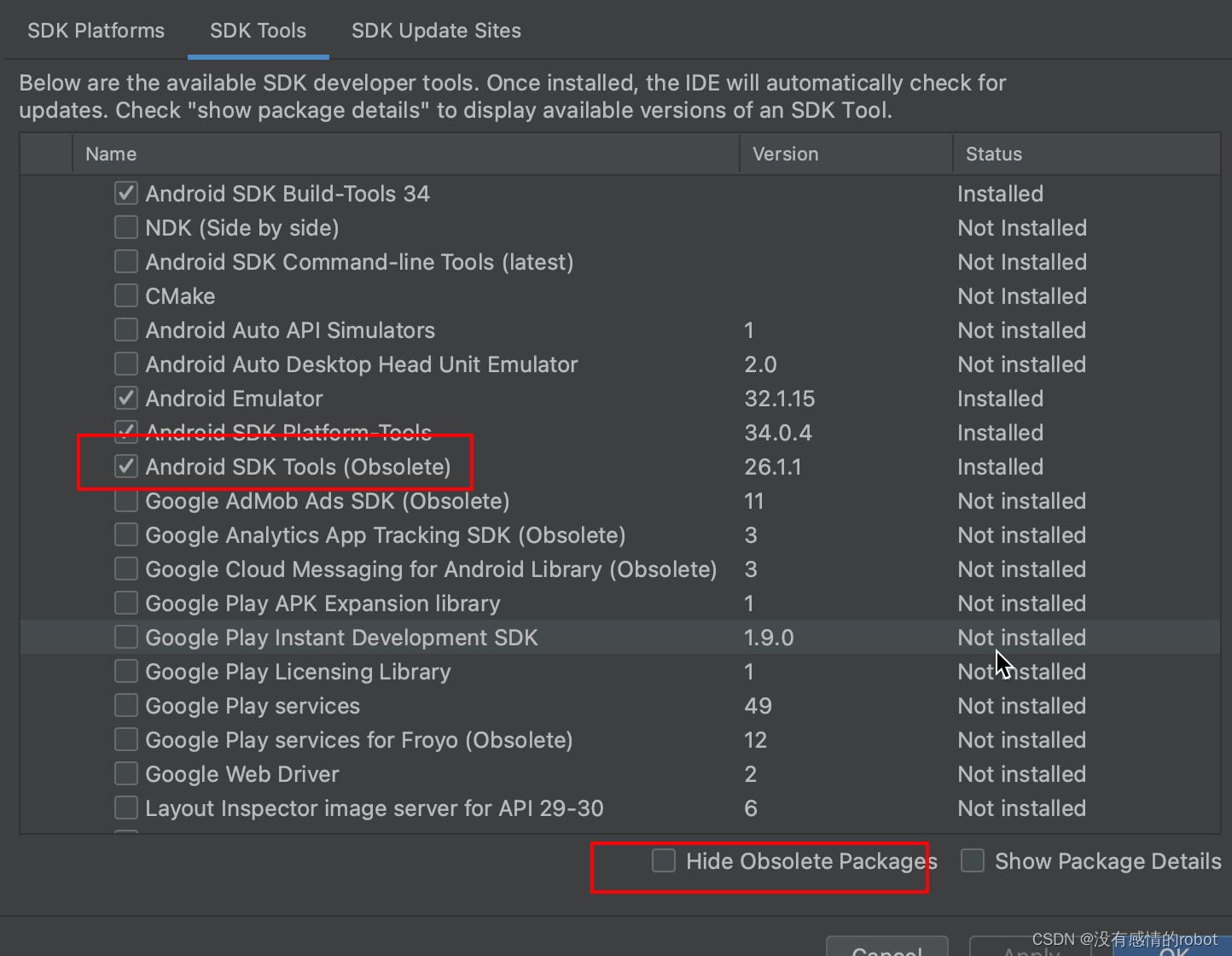Tick the CMake checkbox
The height and width of the screenshot is (956, 1232).
126,295
